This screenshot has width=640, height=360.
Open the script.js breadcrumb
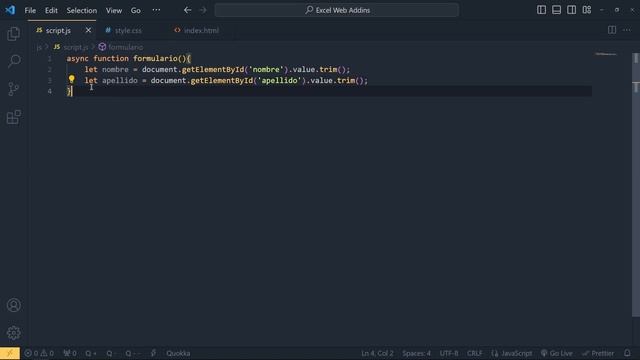[71, 47]
